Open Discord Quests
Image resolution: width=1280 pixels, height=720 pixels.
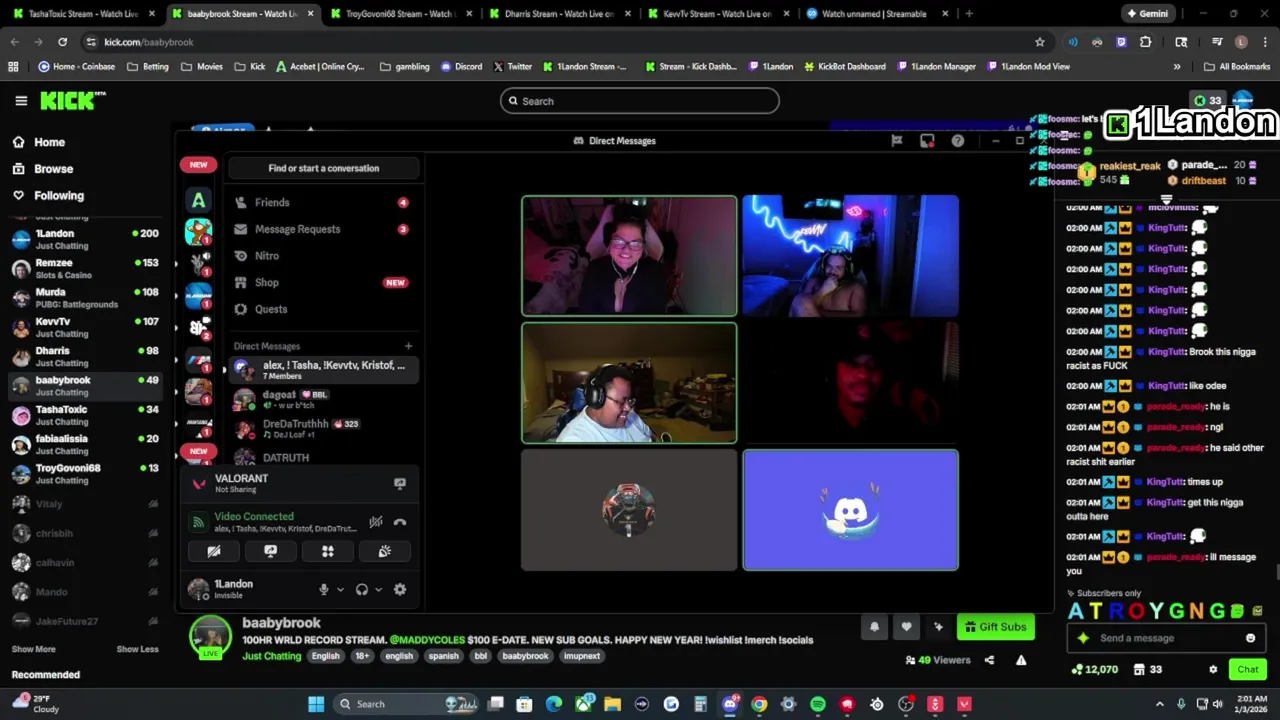[323, 309]
